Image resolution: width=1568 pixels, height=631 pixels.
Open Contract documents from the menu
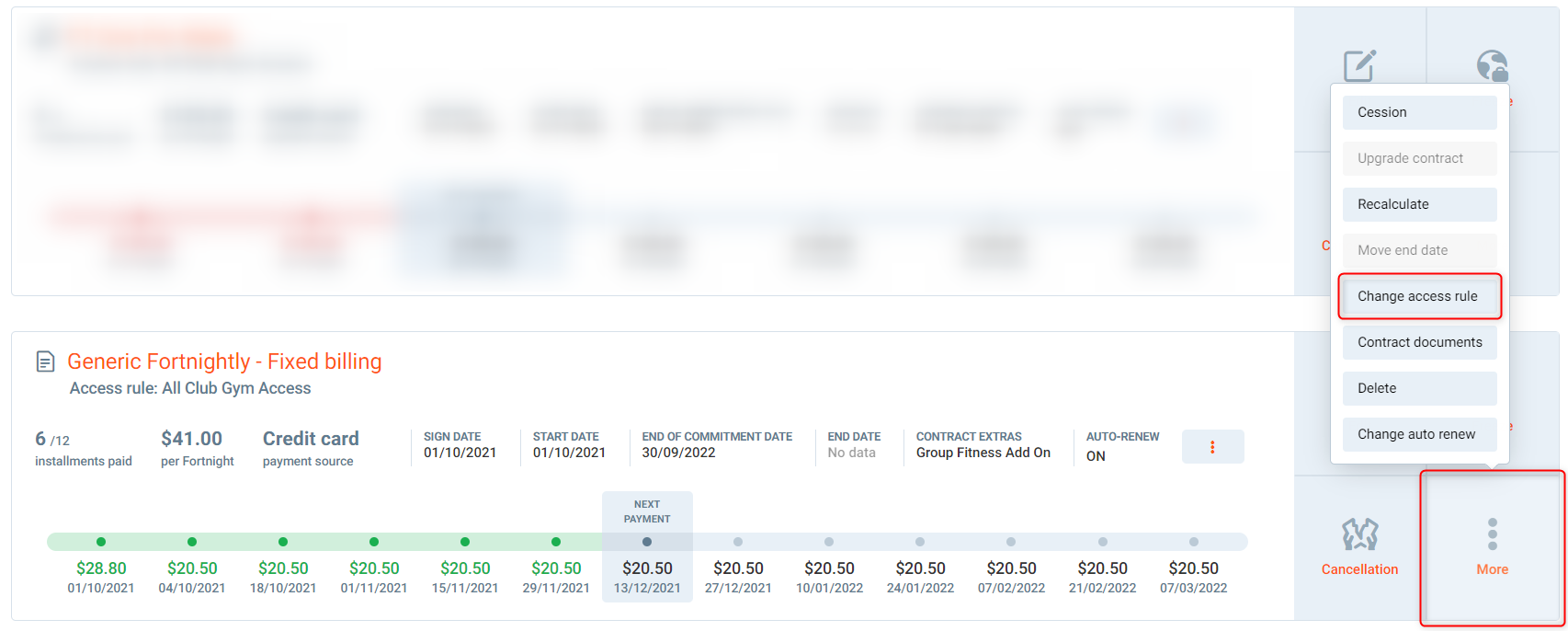pyautogui.click(x=1419, y=342)
